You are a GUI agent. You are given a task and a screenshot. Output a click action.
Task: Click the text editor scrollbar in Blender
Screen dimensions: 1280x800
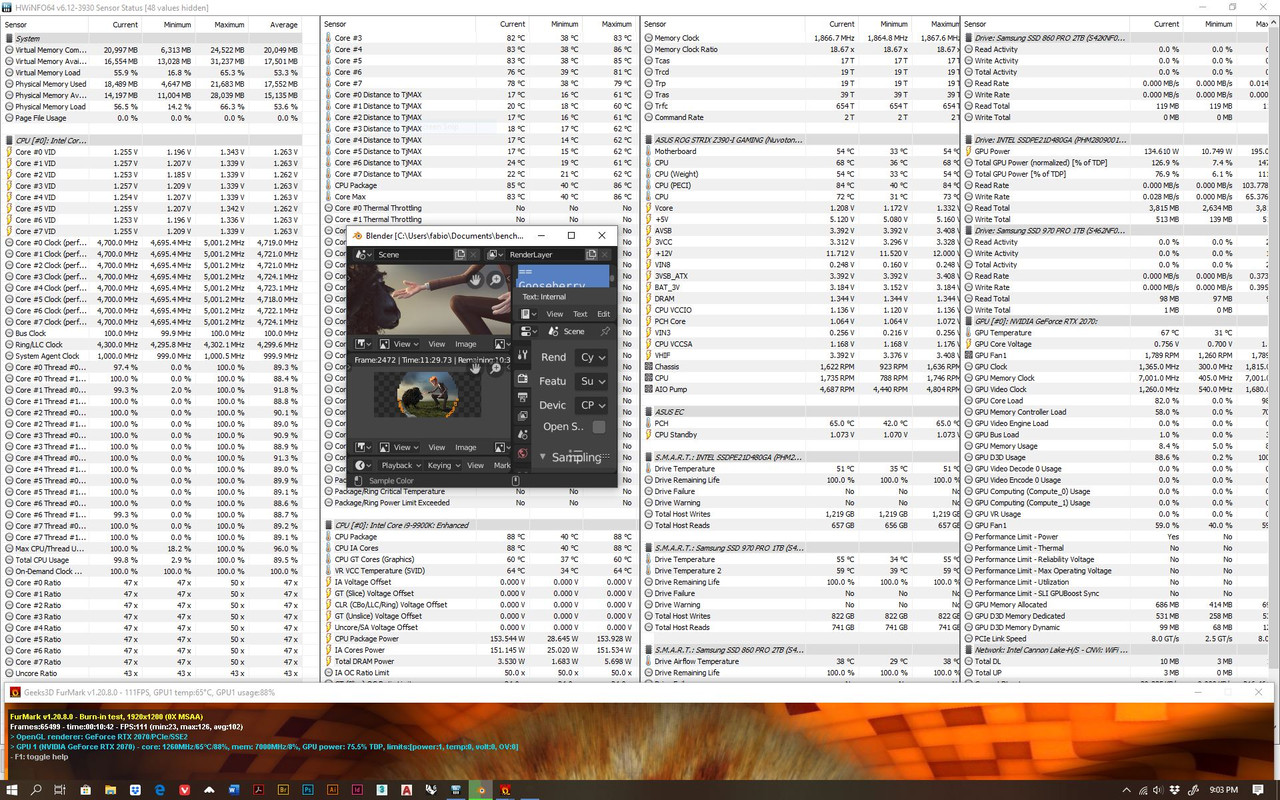(x=612, y=277)
